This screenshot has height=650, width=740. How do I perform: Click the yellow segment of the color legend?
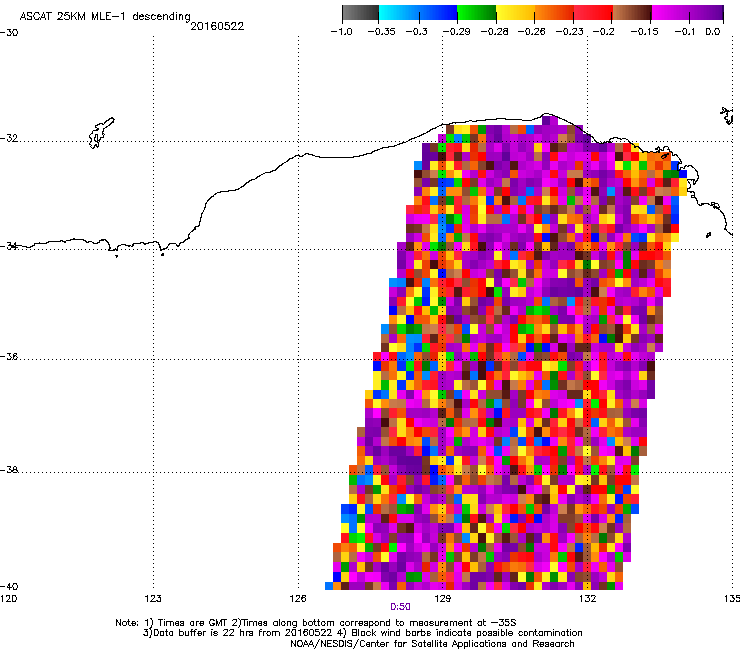coord(515,12)
